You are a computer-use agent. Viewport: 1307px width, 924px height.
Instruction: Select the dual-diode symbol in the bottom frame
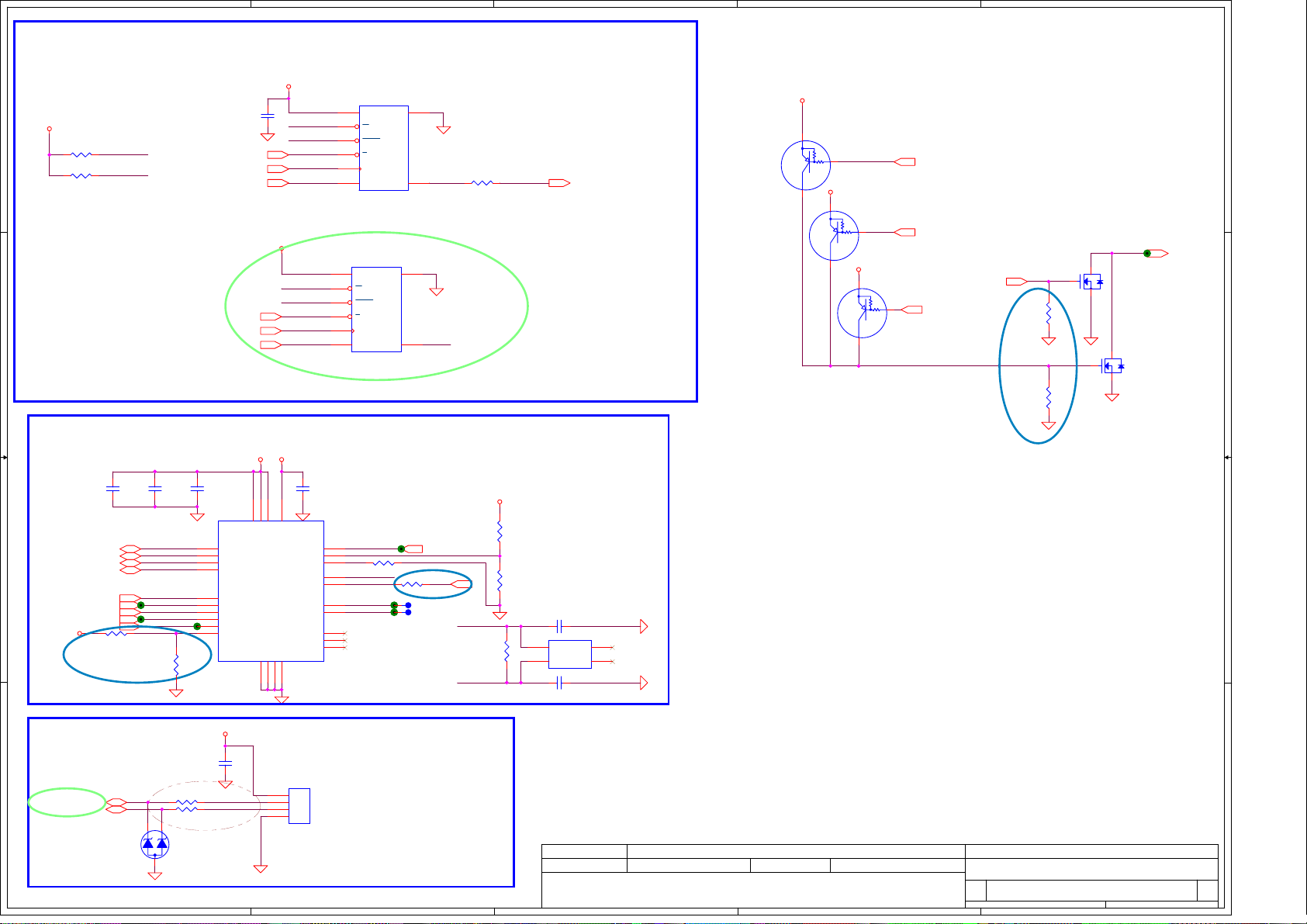(155, 844)
